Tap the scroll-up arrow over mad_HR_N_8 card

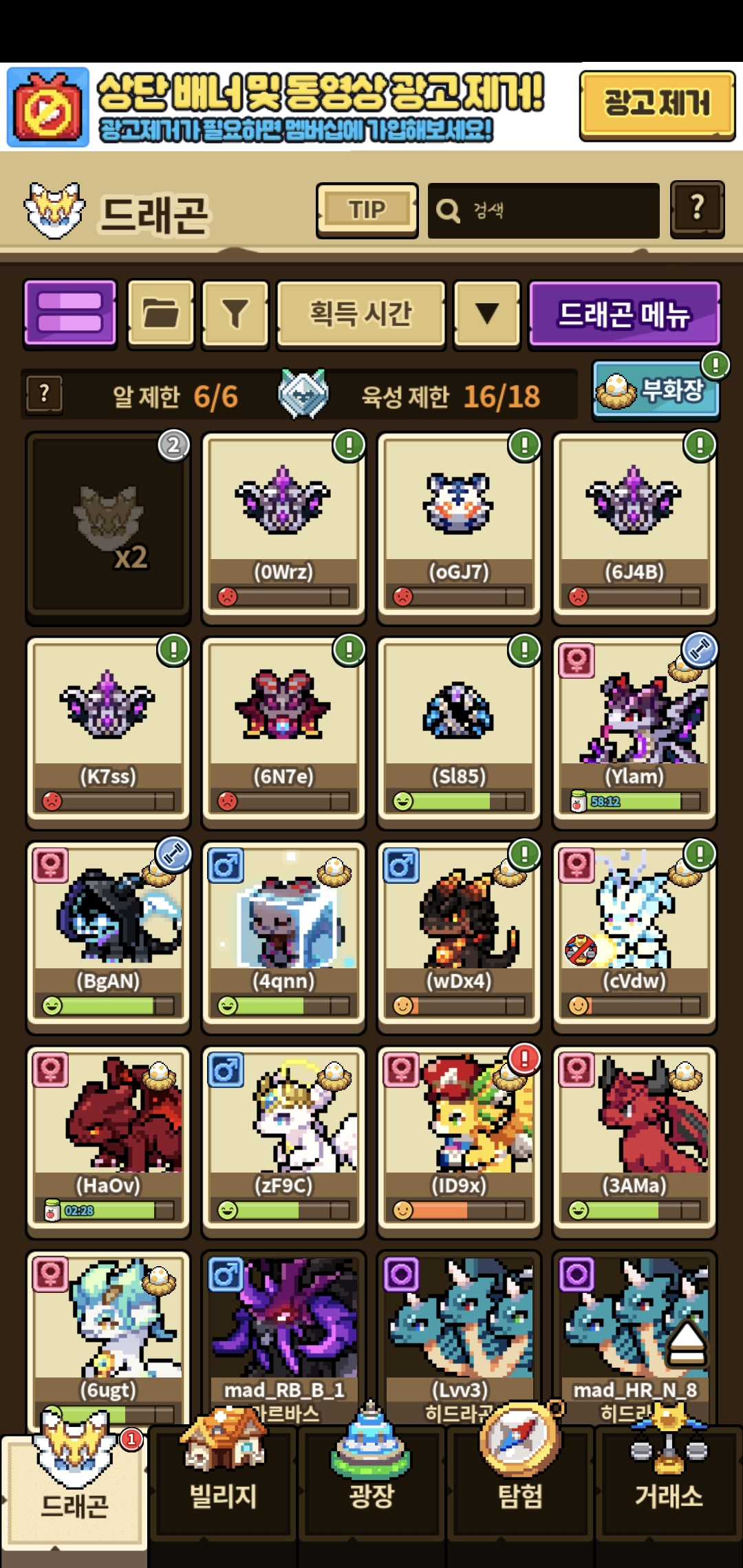coord(686,1343)
